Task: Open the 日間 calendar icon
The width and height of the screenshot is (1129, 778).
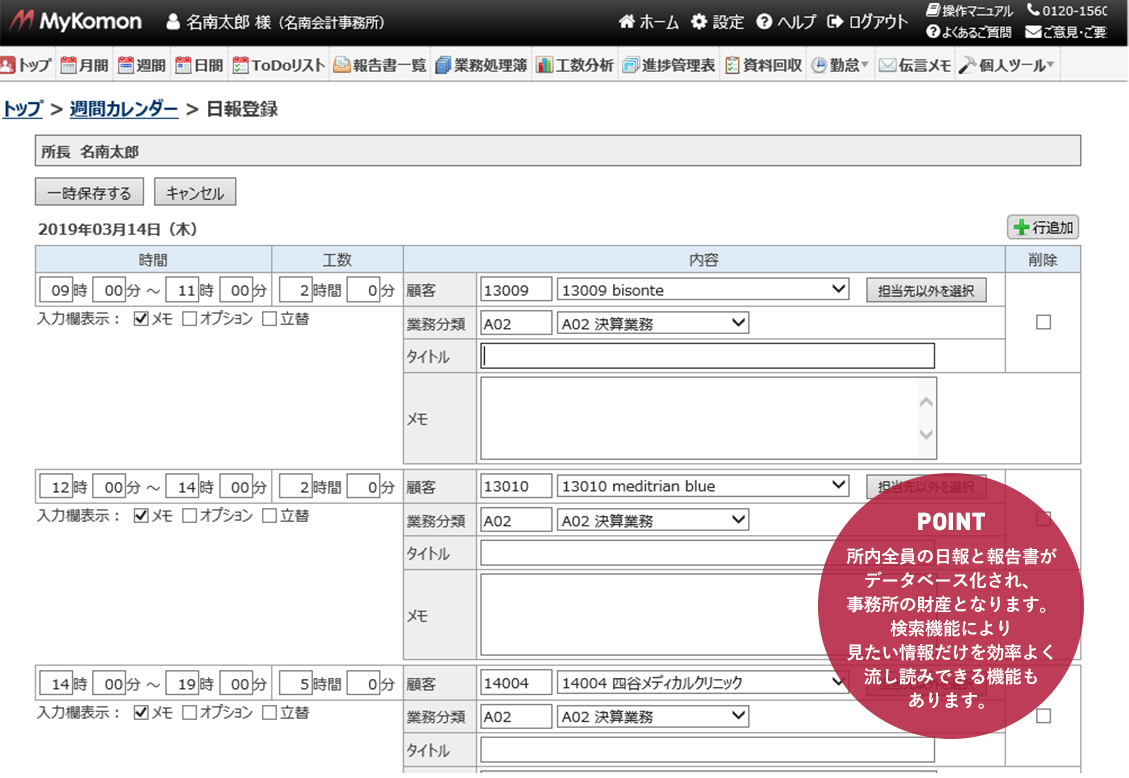Action: [184, 65]
